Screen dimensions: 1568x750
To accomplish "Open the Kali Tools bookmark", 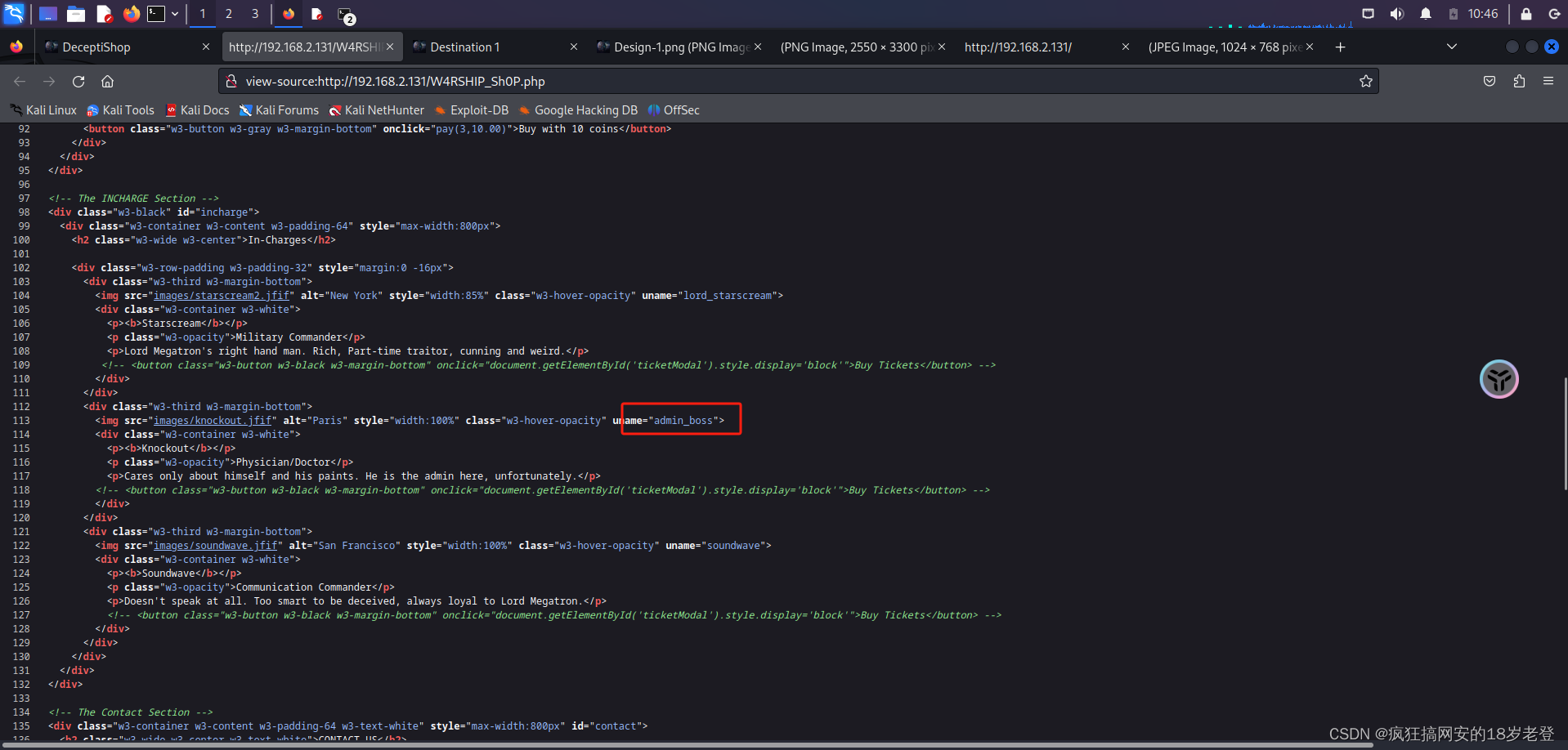I will [121, 110].
